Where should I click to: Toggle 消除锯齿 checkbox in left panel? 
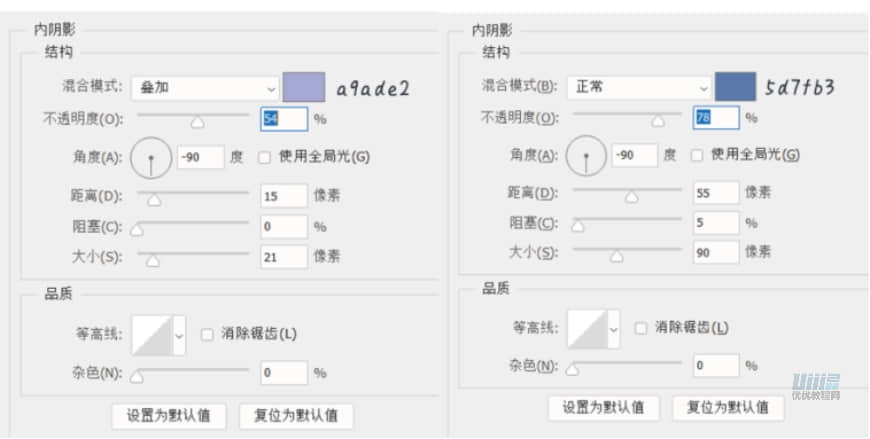coord(207,335)
